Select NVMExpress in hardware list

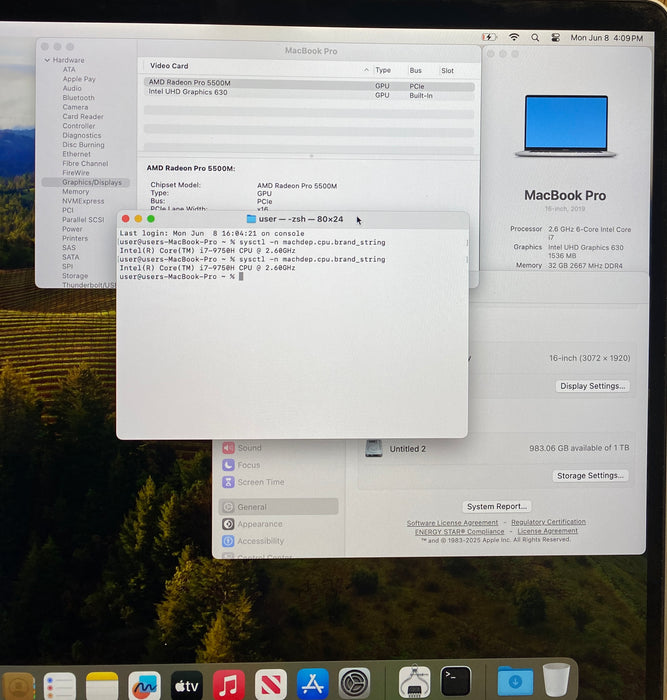click(x=83, y=201)
